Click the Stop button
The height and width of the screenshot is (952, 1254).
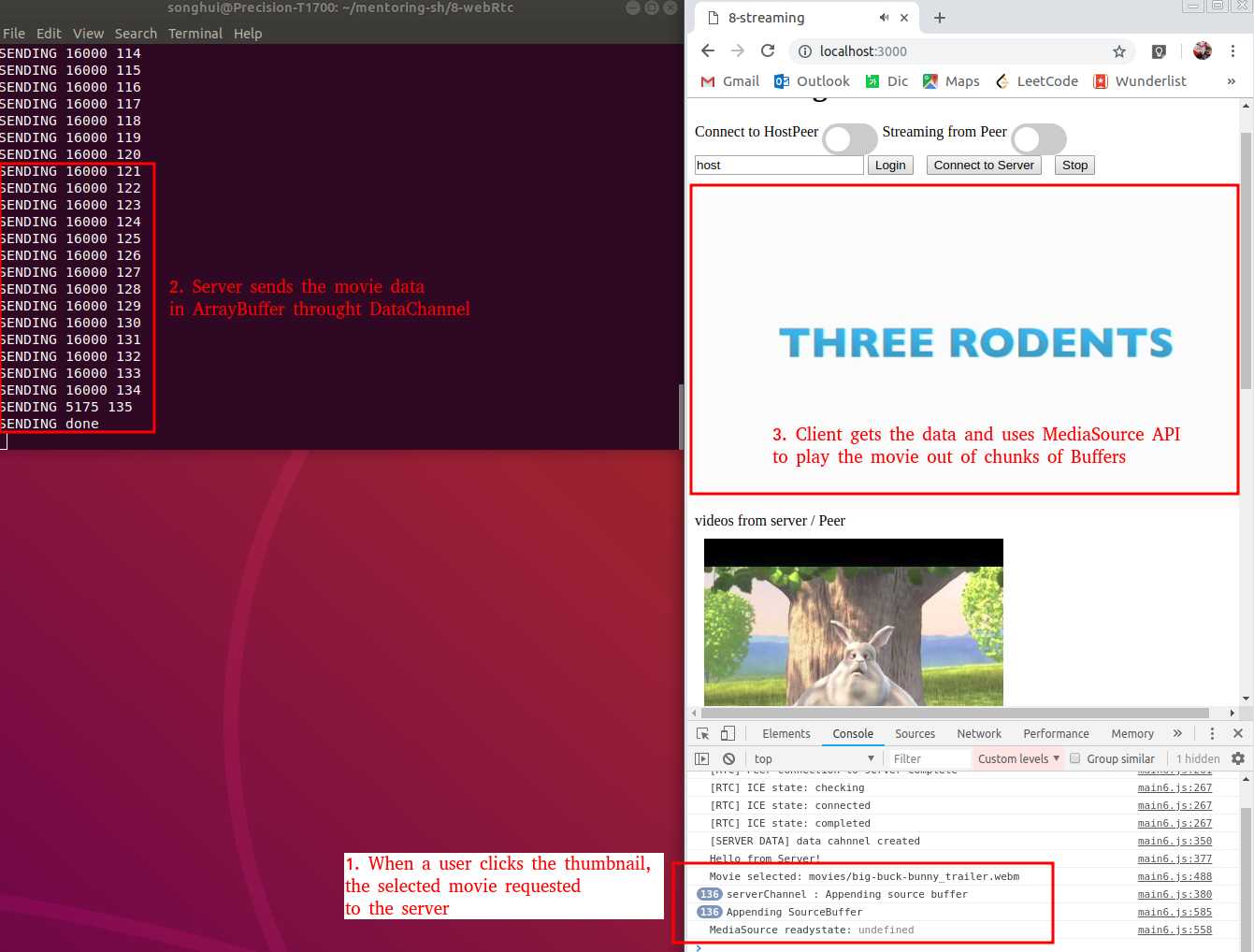pos(1074,166)
